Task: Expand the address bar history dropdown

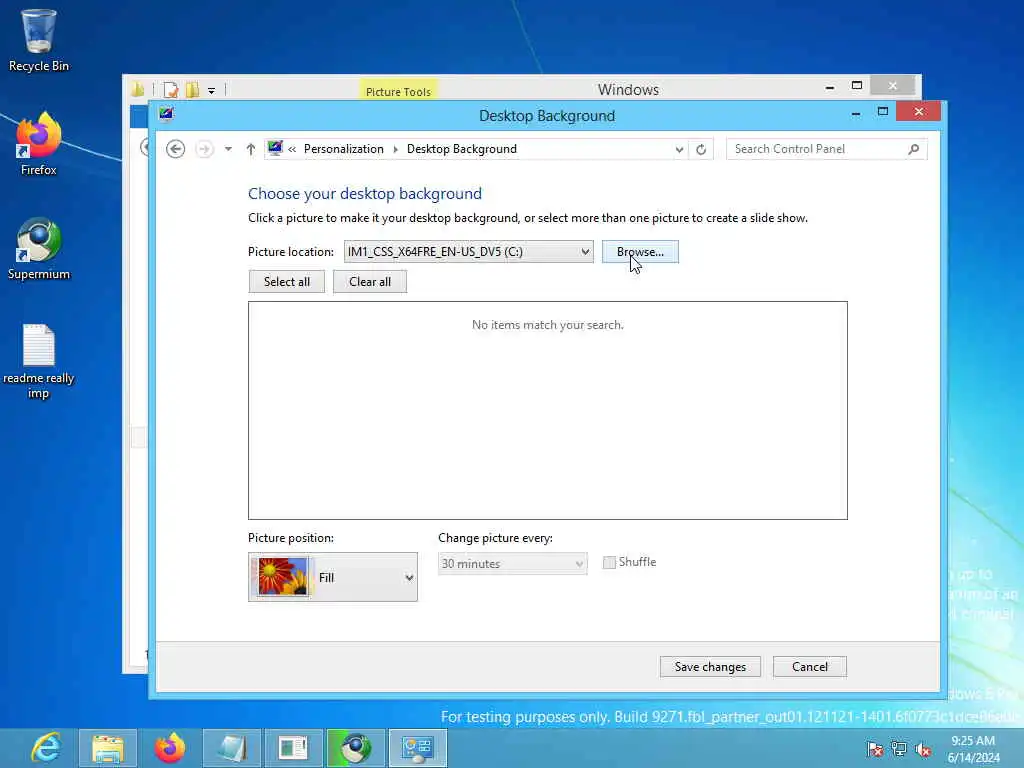Action: (x=679, y=150)
